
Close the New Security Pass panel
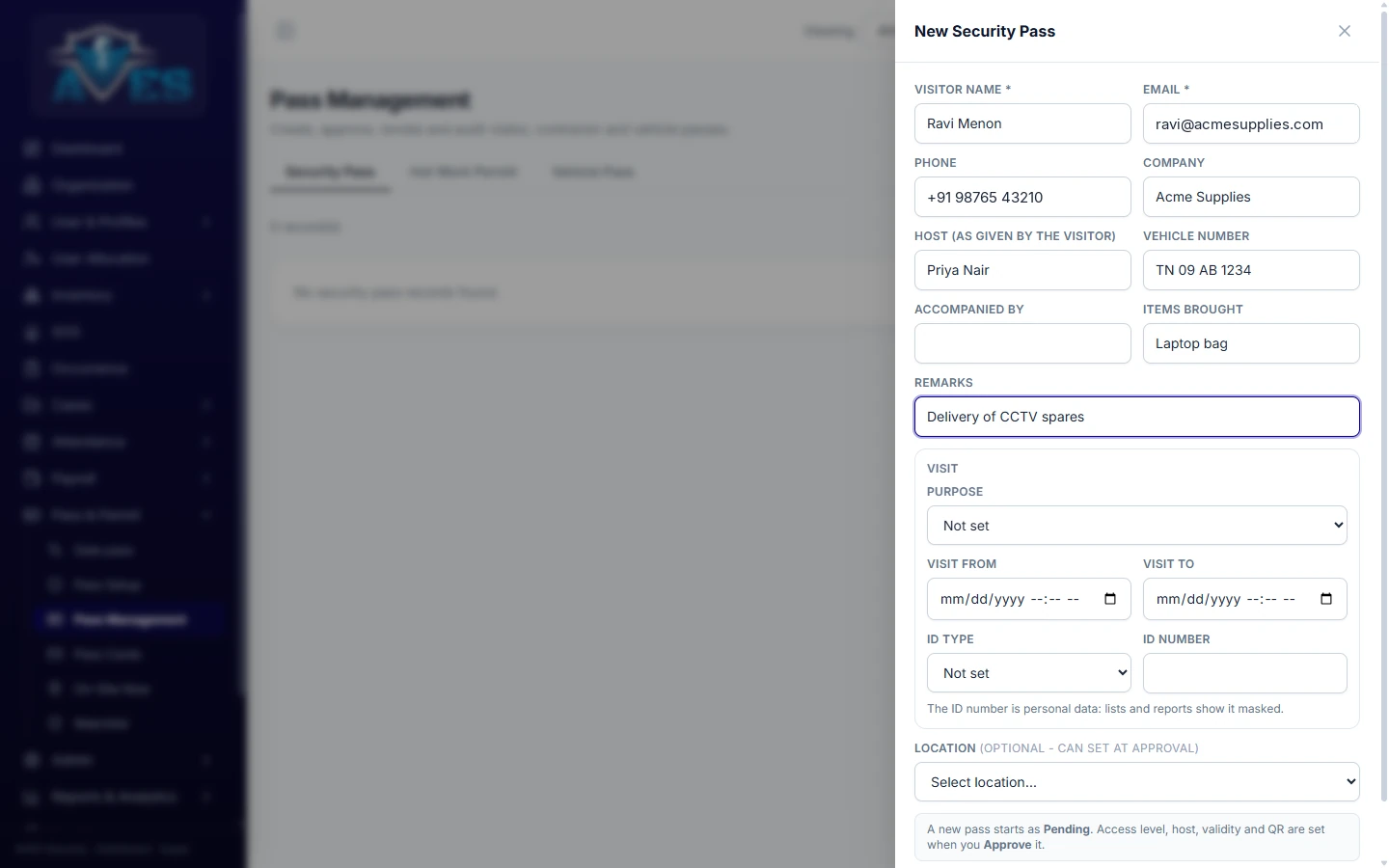(1345, 31)
